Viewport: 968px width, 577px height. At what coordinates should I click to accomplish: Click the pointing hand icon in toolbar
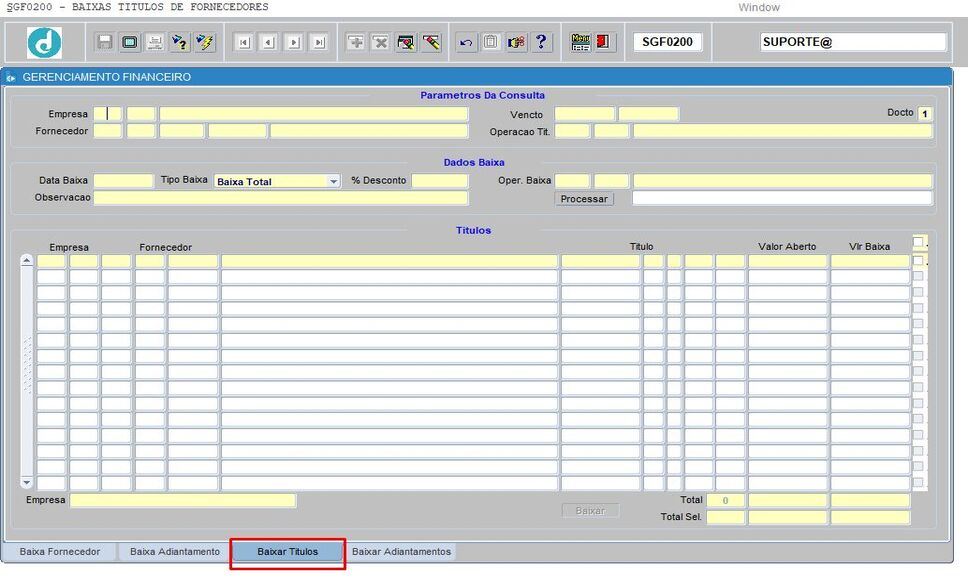pyautogui.click(x=516, y=42)
